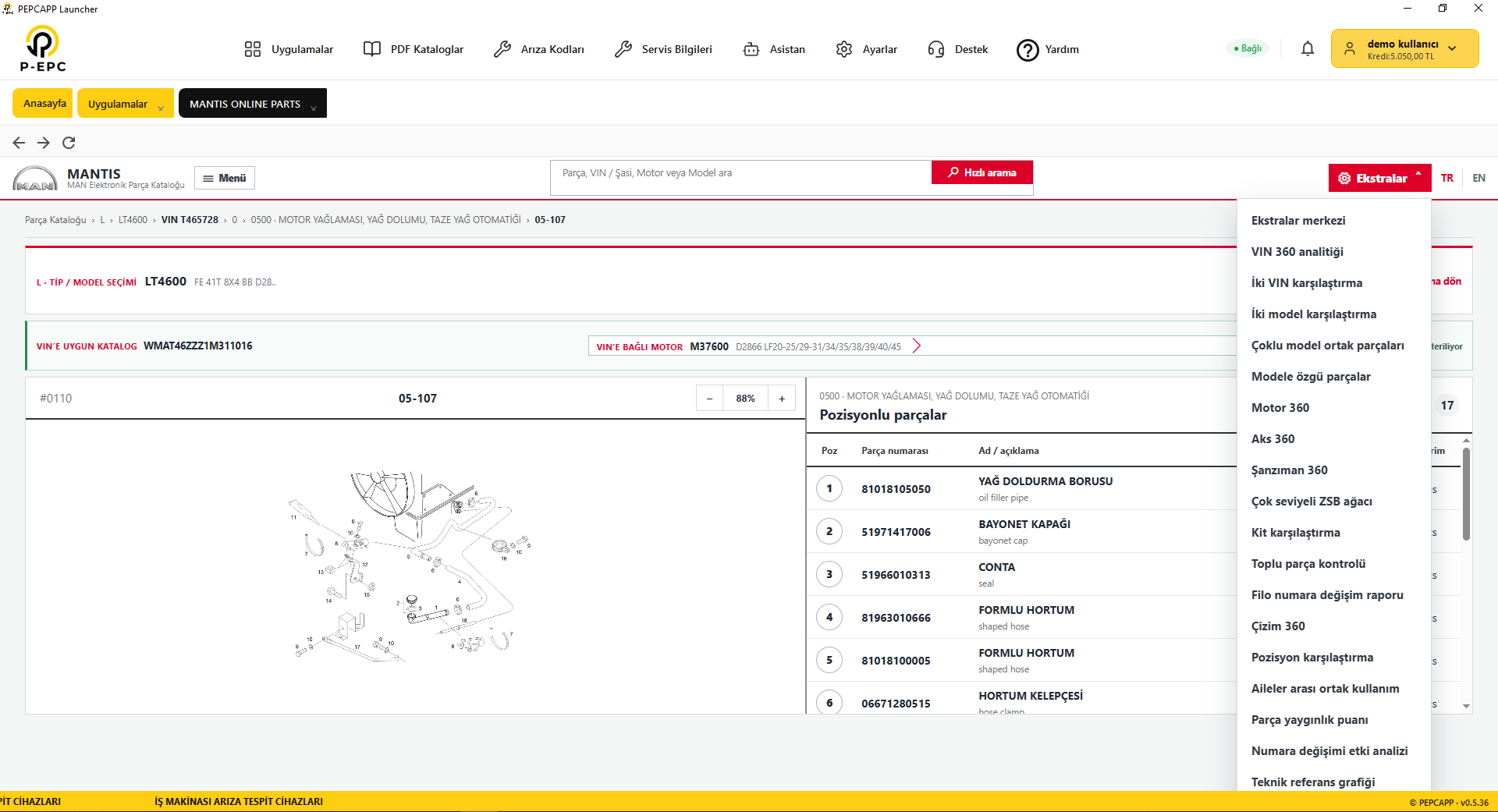
Task: Focus the part/VIN search field
Action: point(741,173)
